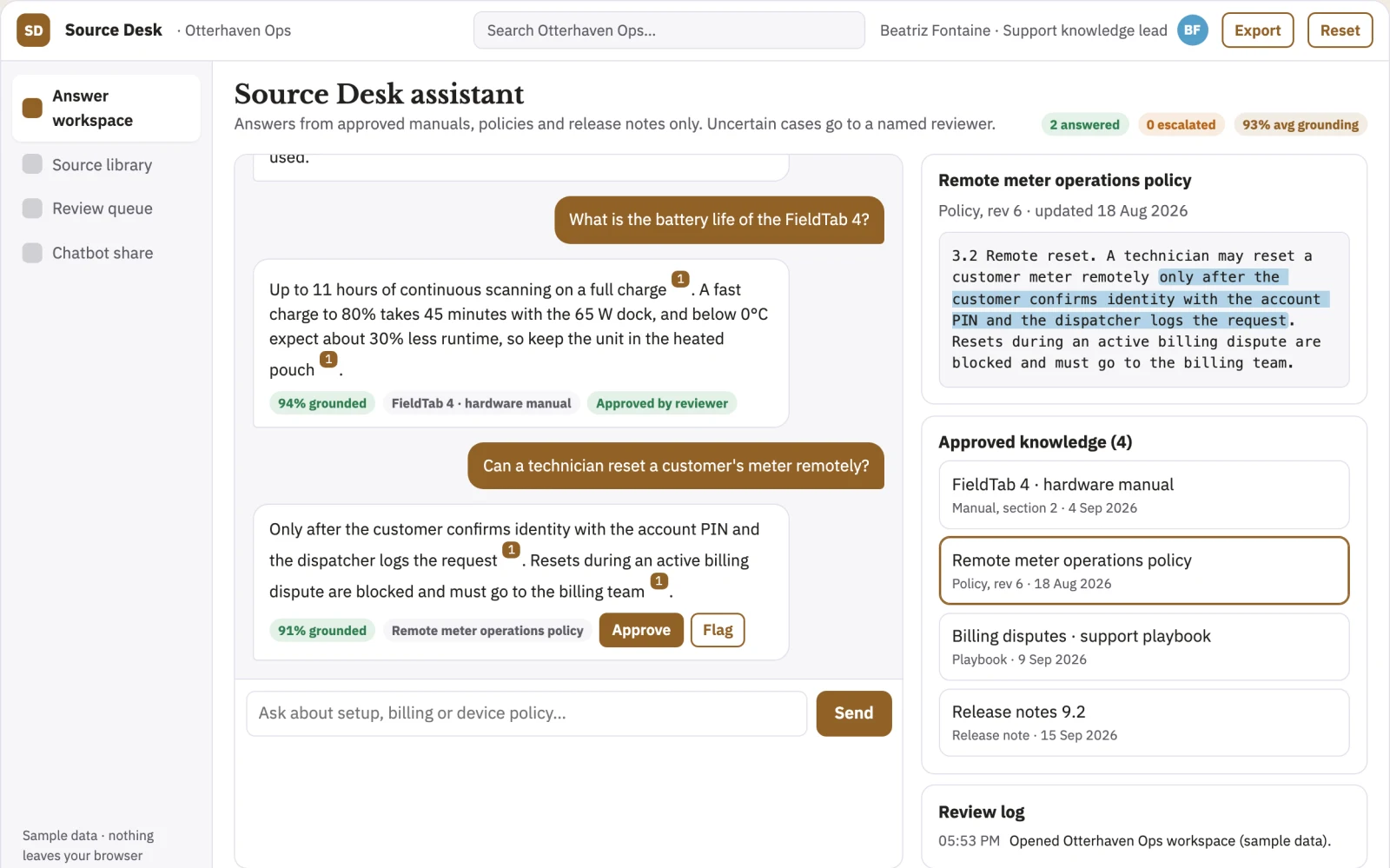Click the '2 answered' stat pill
The image size is (1390, 868).
[x=1085, y=124]
